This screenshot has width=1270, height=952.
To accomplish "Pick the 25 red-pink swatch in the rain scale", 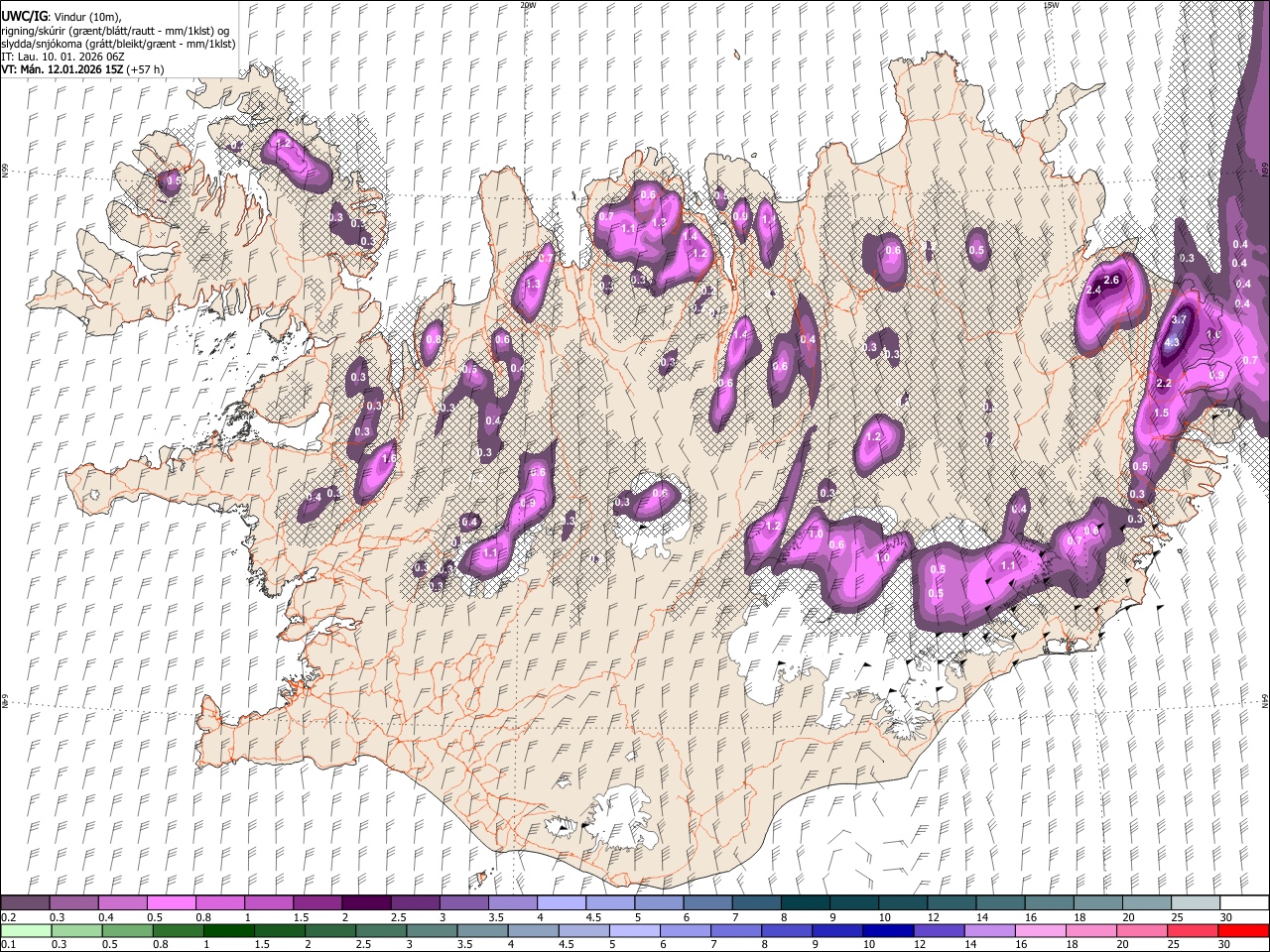I will [x=1194, y=930].
